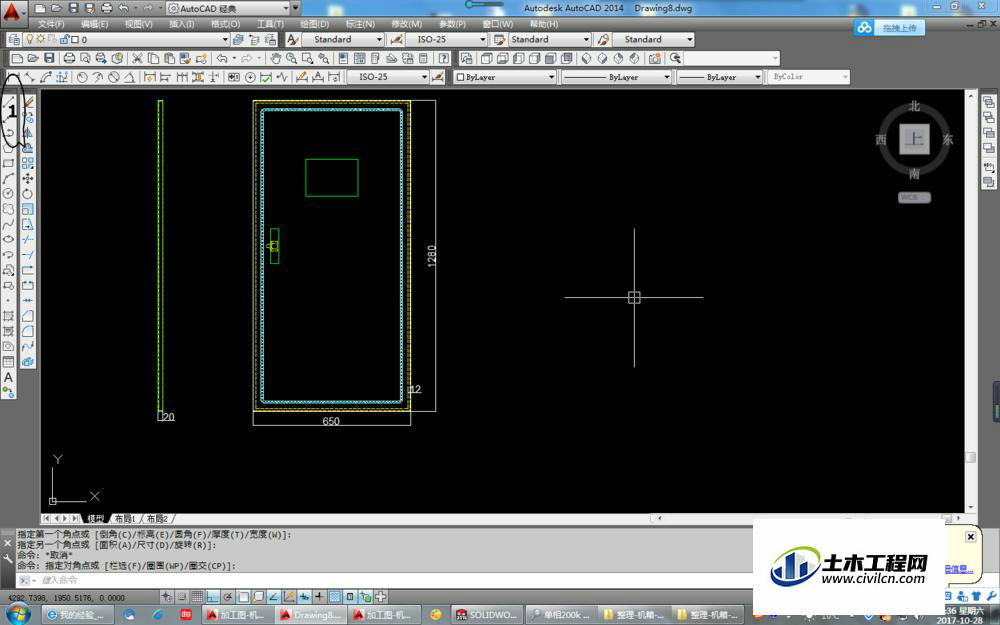Select the Extend modify tool
The width and height of the screenshot is (1000, 625).
pyautogui.click(x=27, y=254)
